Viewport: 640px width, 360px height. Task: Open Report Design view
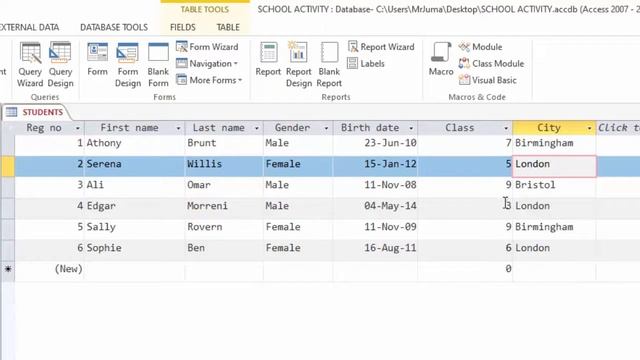click(298, 64)
